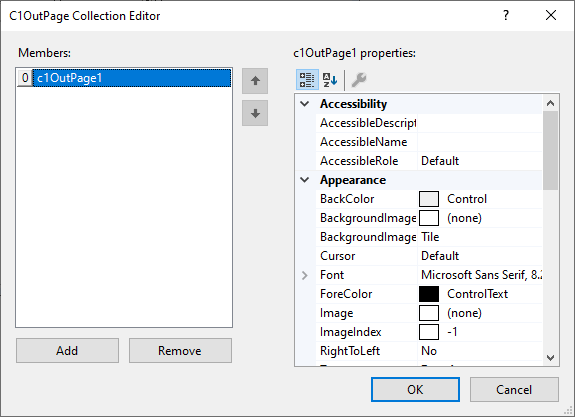
Task: Select the AccessibleRole property name
Action: pos(359,161)
